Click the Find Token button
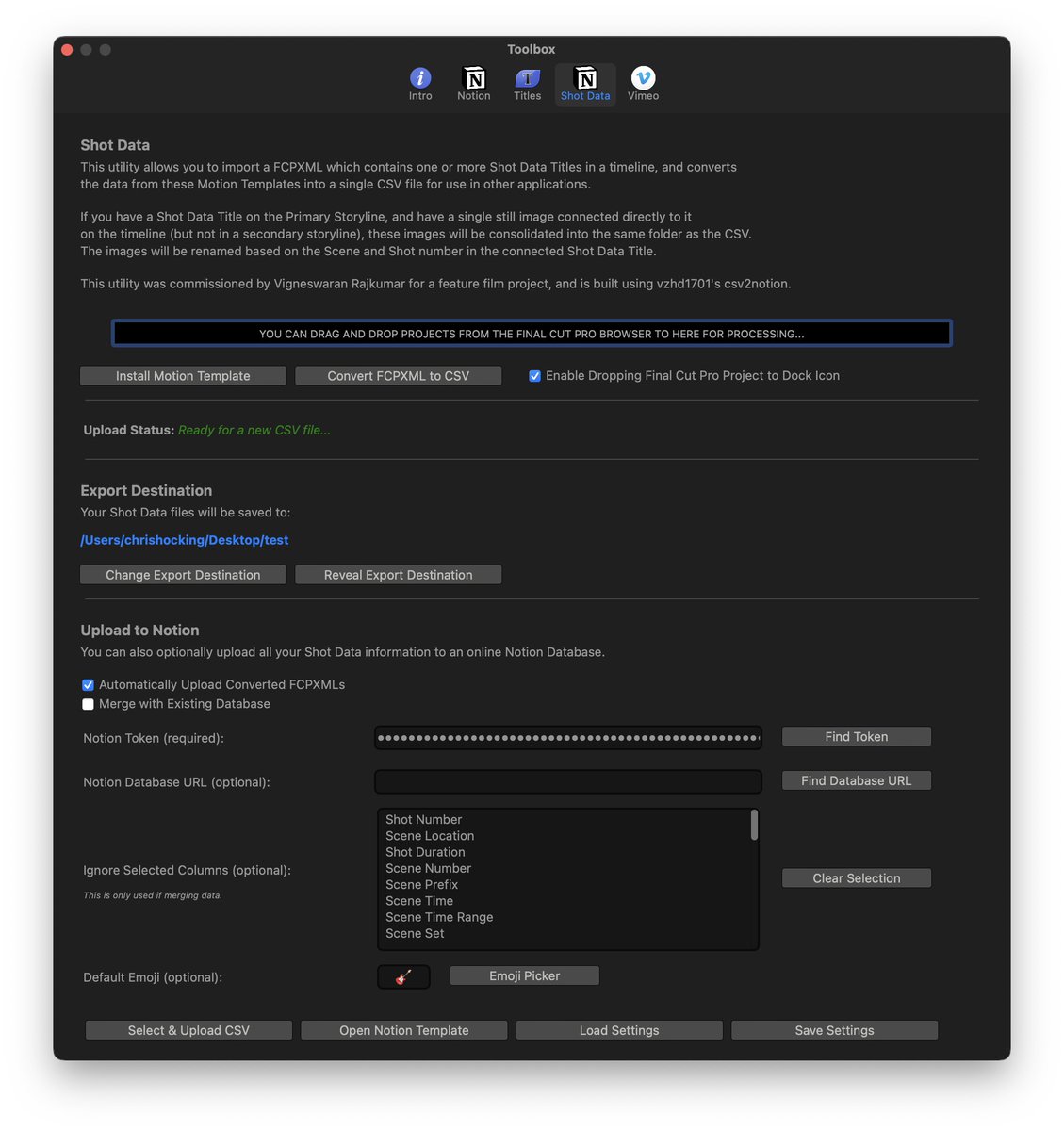 857,737
